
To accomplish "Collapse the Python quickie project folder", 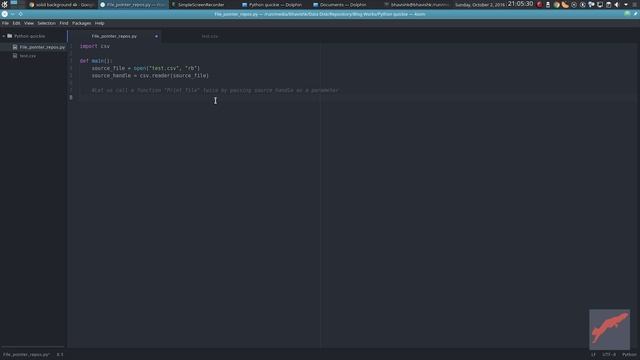I will pyautogui.click(x=4, y=36).
